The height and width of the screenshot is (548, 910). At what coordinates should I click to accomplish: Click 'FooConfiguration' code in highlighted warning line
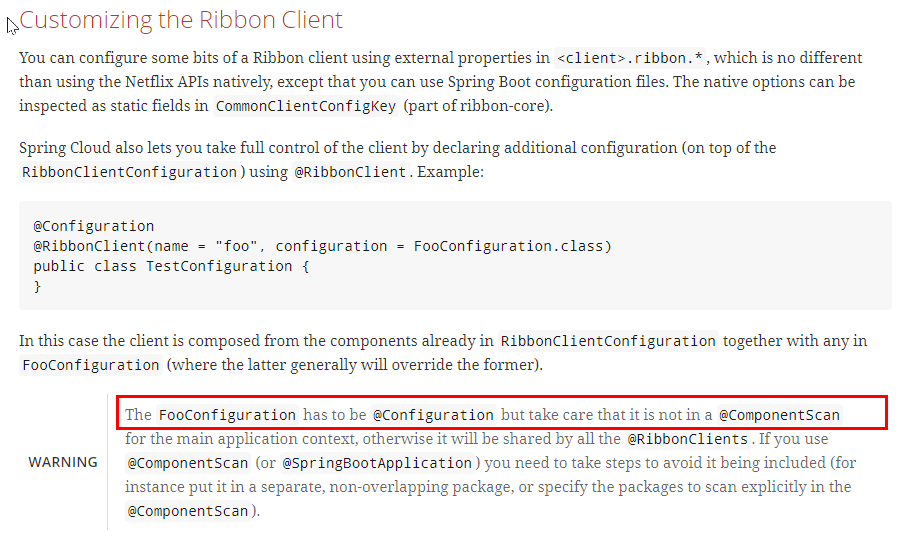(x=227, y=415)
